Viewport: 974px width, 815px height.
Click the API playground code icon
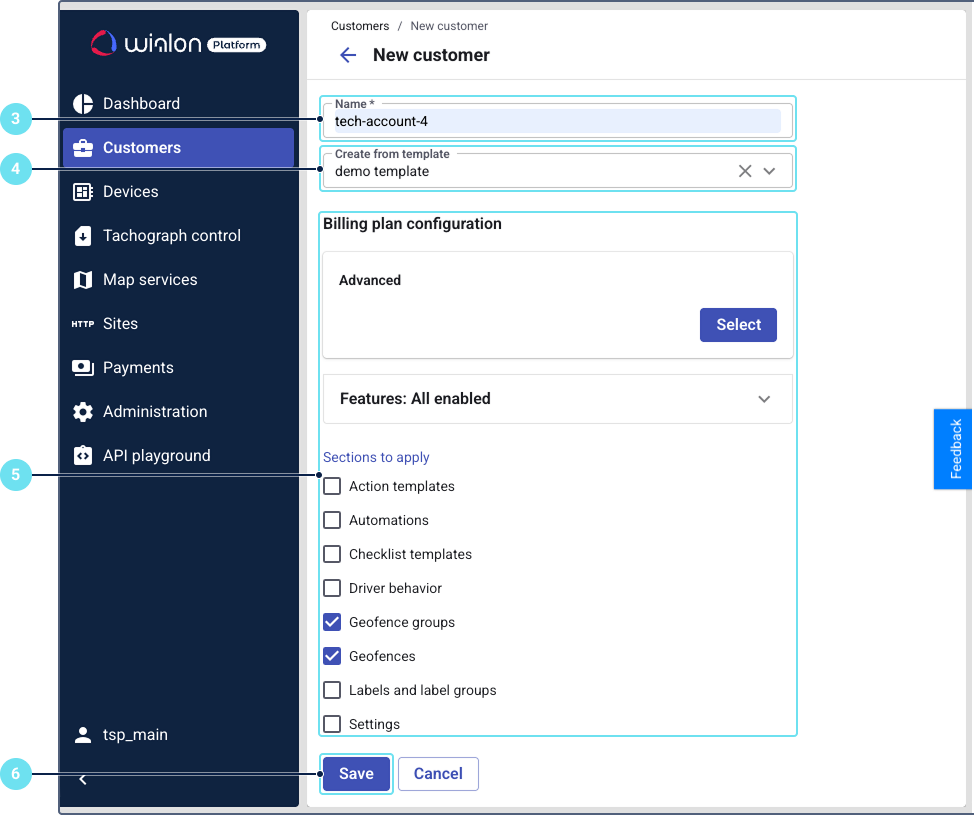[83, 456]
